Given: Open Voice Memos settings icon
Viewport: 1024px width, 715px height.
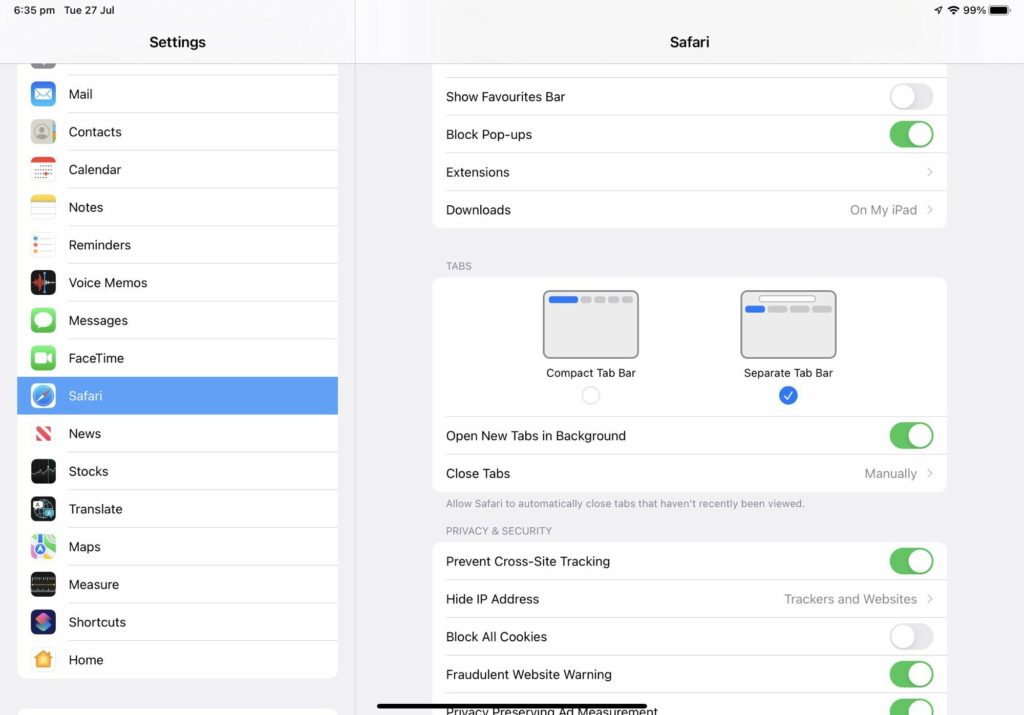Looking at the screenshot, I should 43,282.
